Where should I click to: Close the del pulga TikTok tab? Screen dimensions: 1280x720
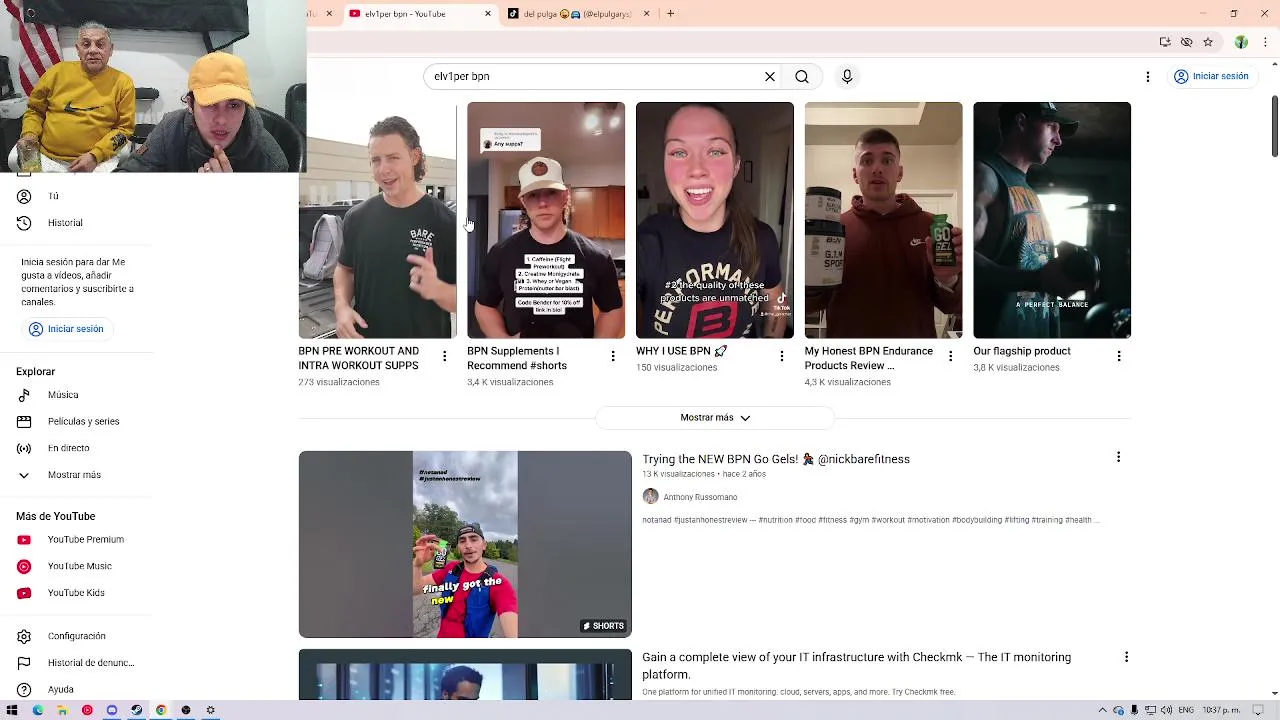coord(646,14)
